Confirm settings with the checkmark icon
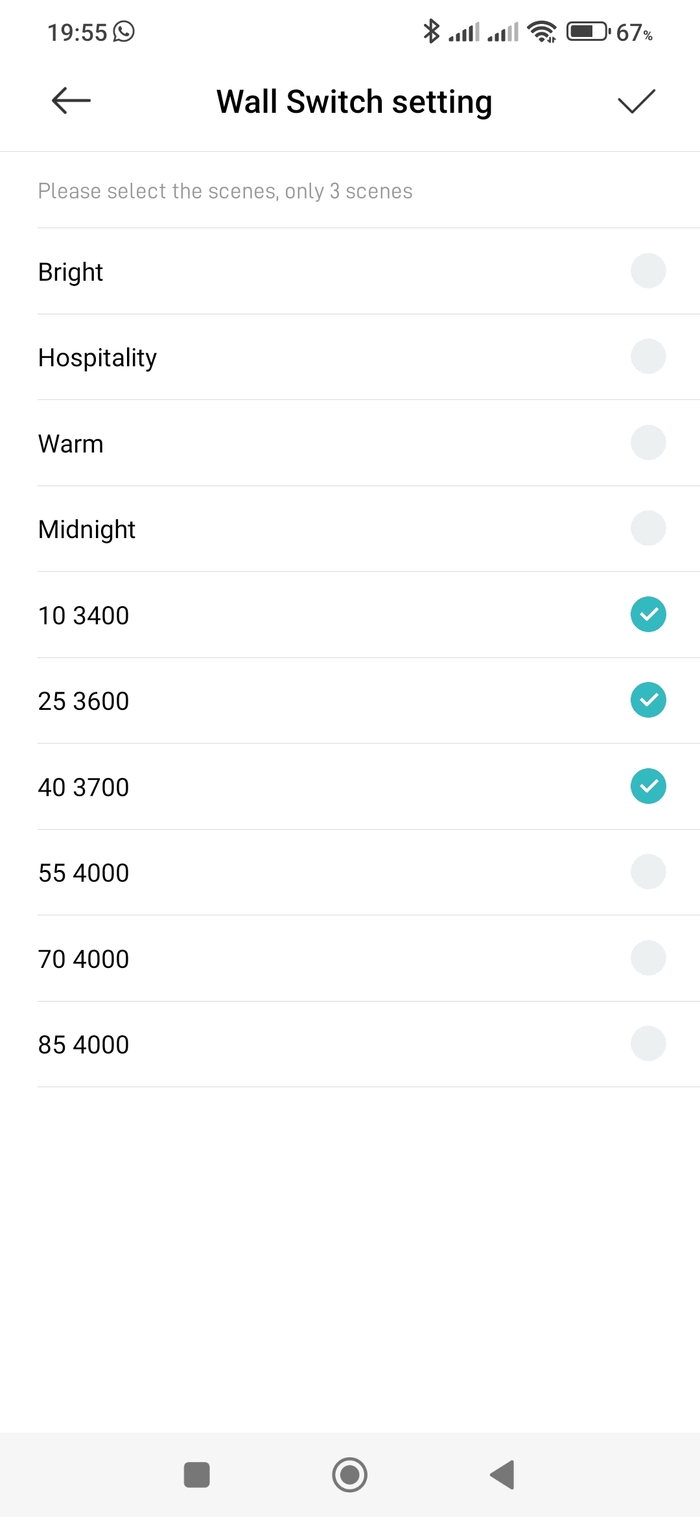 point(636,101)
